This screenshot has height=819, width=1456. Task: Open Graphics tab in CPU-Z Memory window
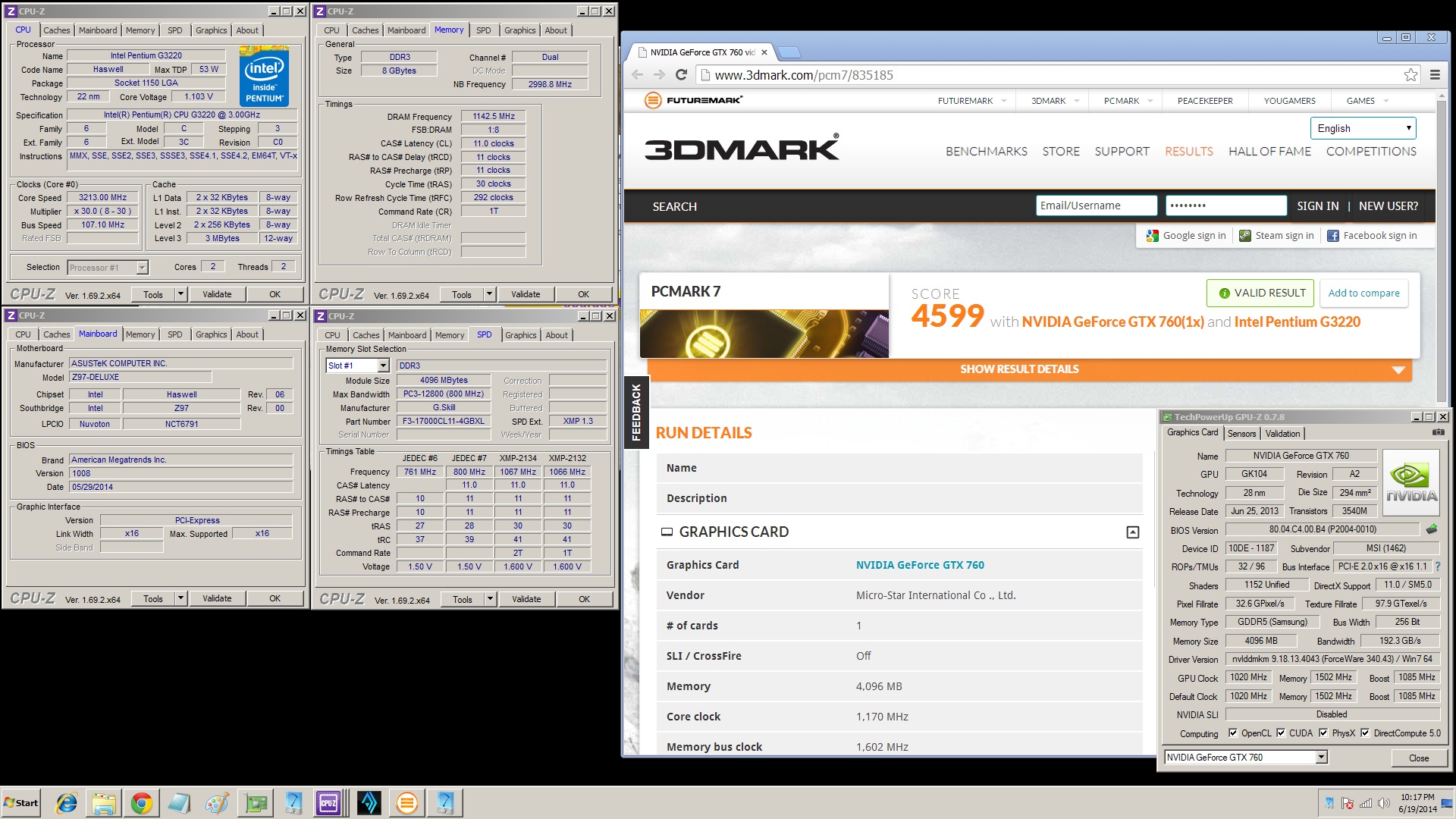pyautogui.click(x=520, y=30)
